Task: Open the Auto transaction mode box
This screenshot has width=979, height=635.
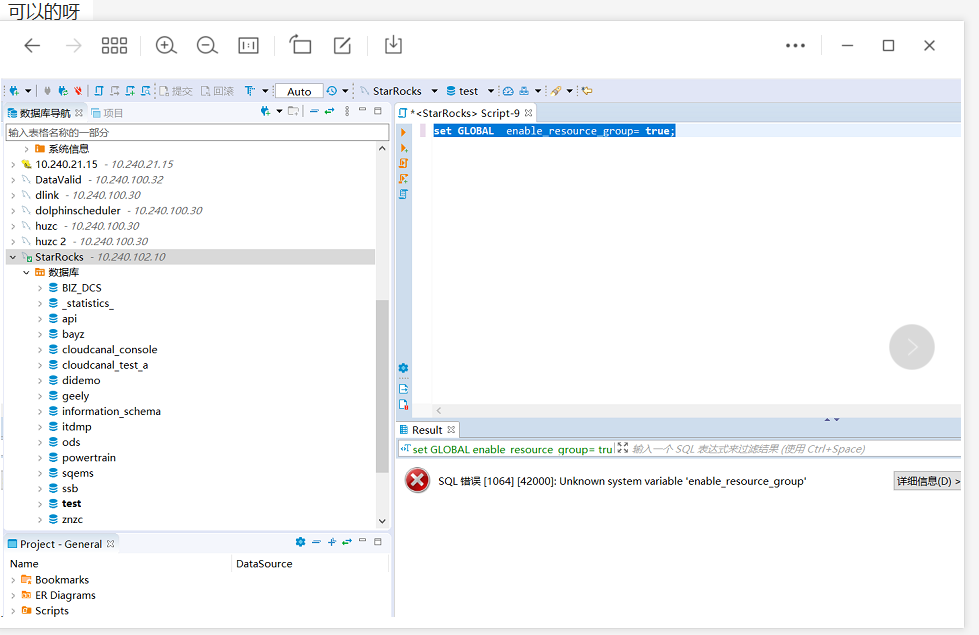Action: point(299,91)
